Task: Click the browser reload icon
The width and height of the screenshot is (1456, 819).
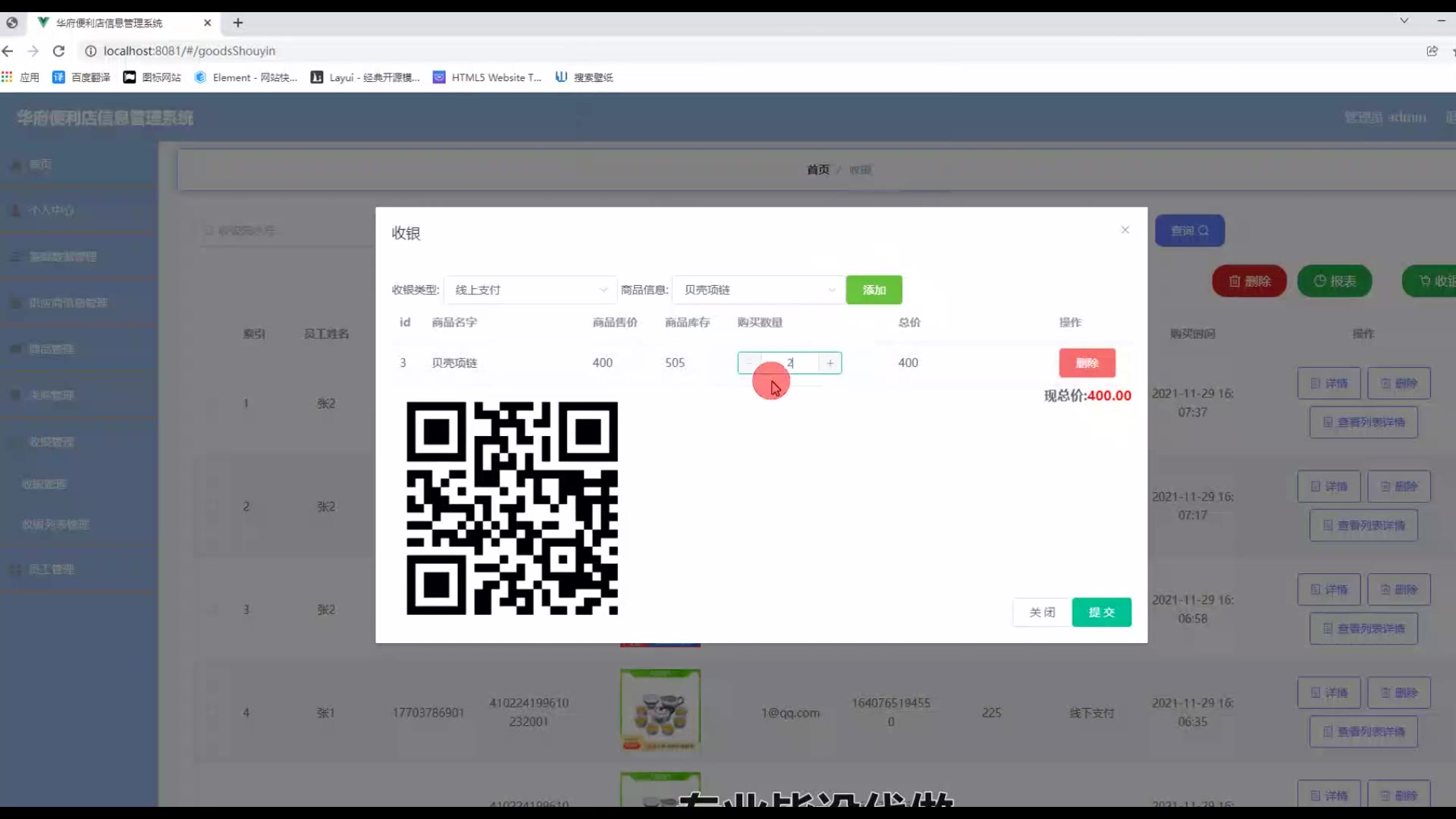Action: [58, 51]
